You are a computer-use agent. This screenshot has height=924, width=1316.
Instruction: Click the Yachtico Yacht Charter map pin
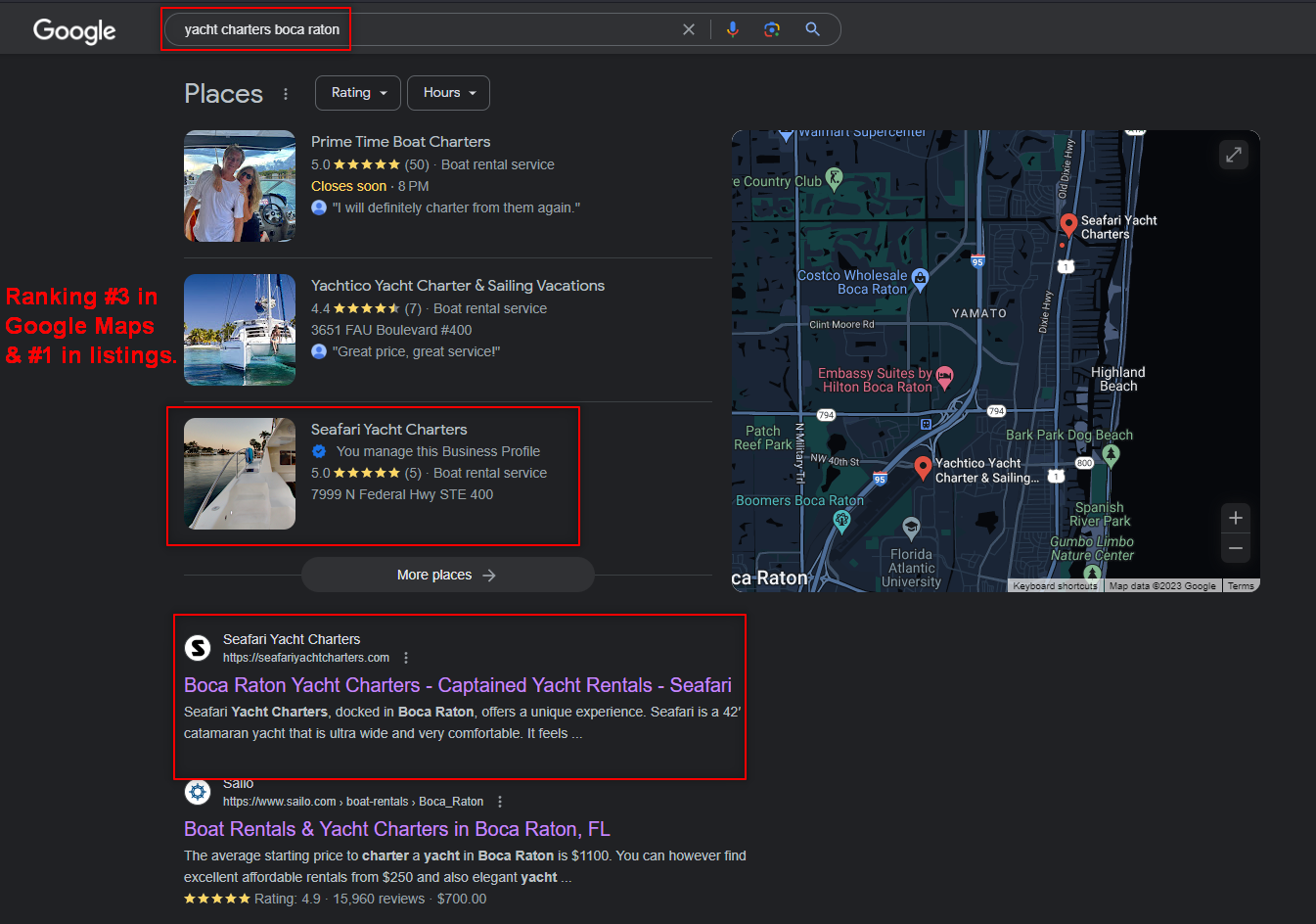tap(923, 468)
